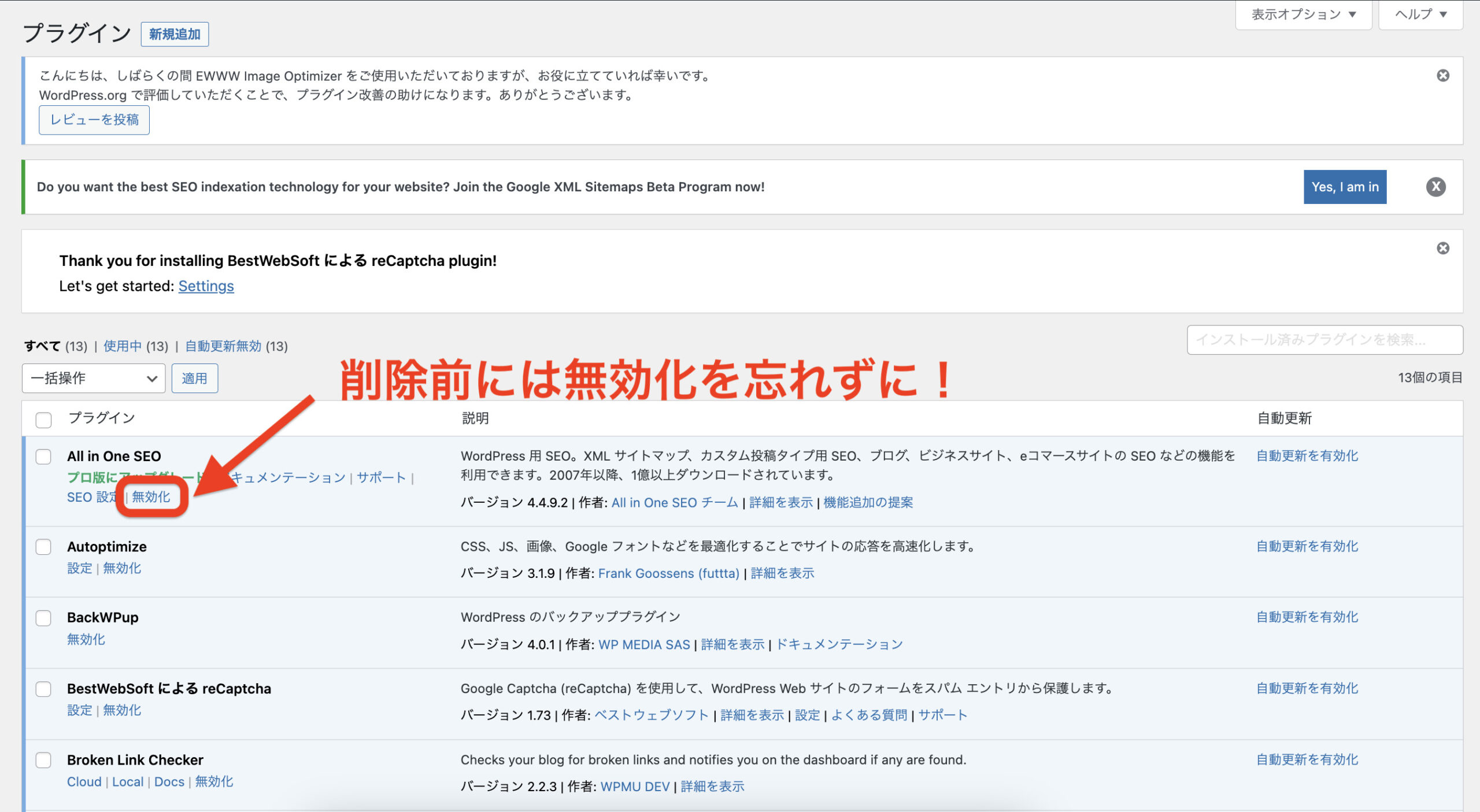Click the レビューを投稿 button
1480x812 pixels.
click(x=94, y=120)
